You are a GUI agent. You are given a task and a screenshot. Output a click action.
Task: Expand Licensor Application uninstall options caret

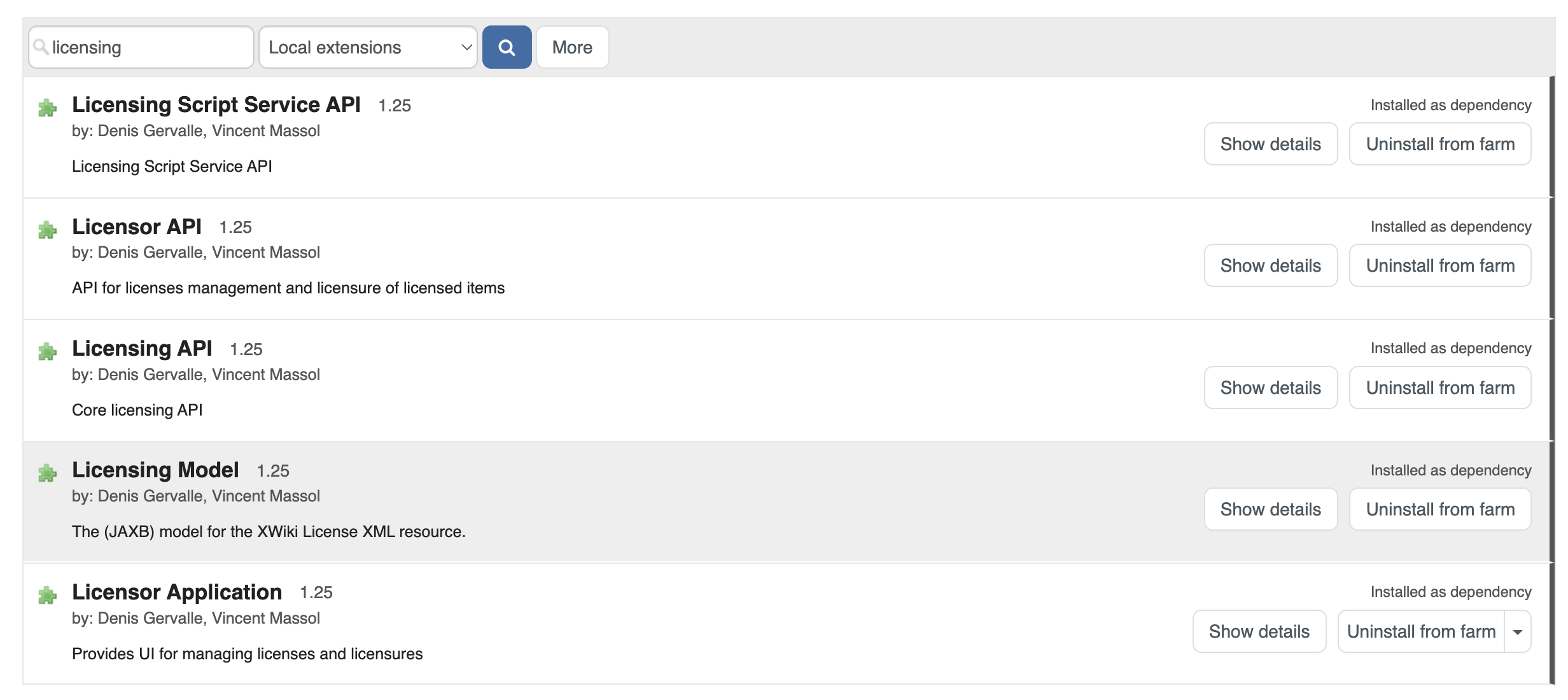(x=1518, y=631)
